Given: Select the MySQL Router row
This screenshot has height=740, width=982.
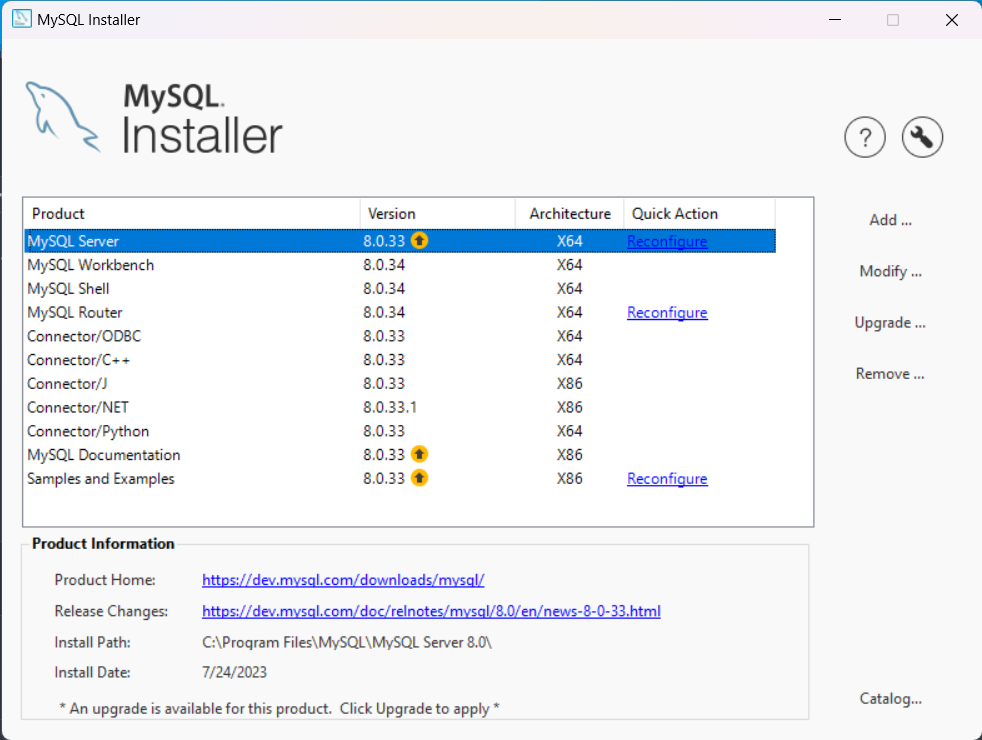Looking at the screenshot, I should [400, 312].
